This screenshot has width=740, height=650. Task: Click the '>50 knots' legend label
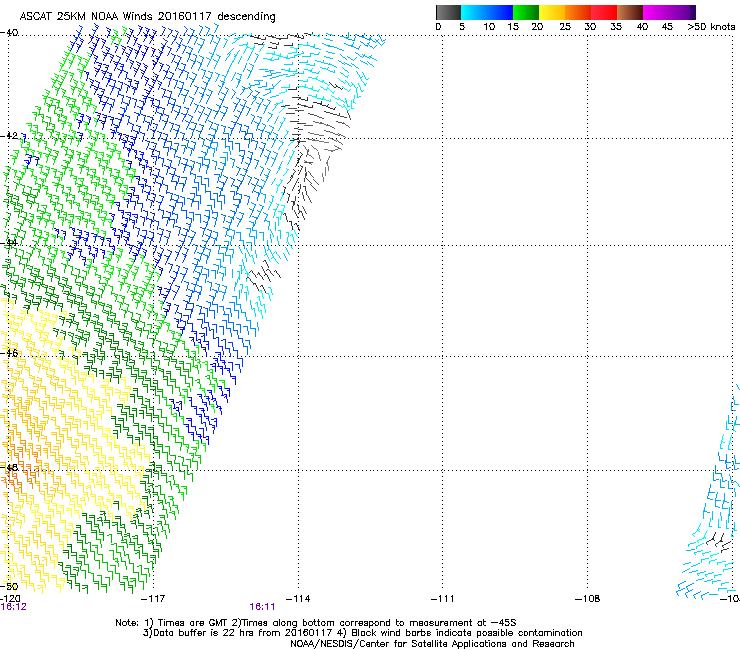[711, 27]
